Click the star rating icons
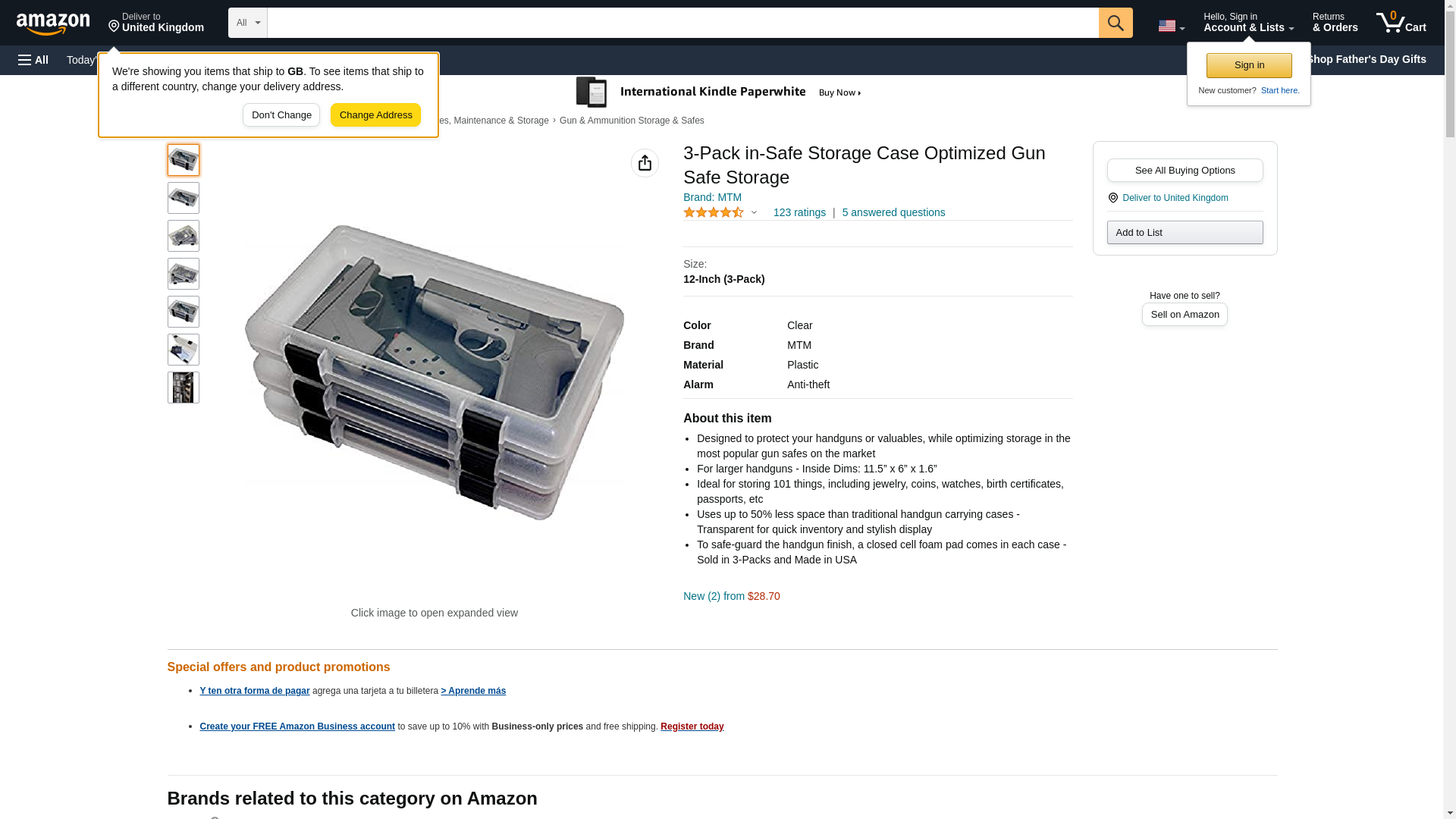The width and height of the screenshot is (1456, 819). tap(713, 213)
